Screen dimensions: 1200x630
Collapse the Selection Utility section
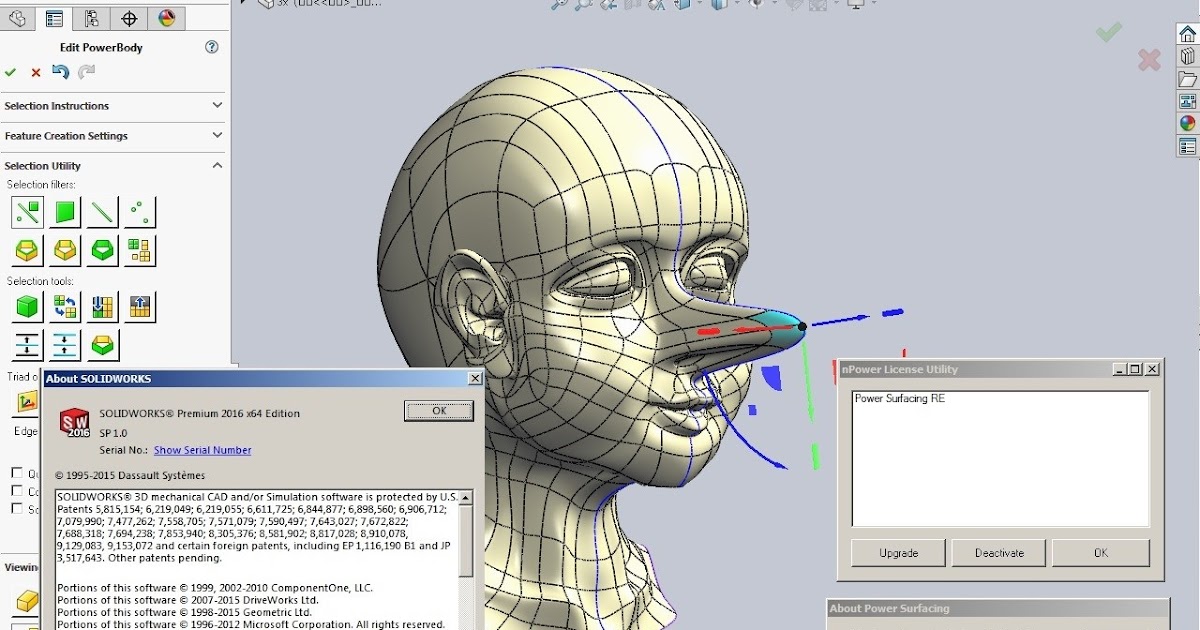point(217,165)
